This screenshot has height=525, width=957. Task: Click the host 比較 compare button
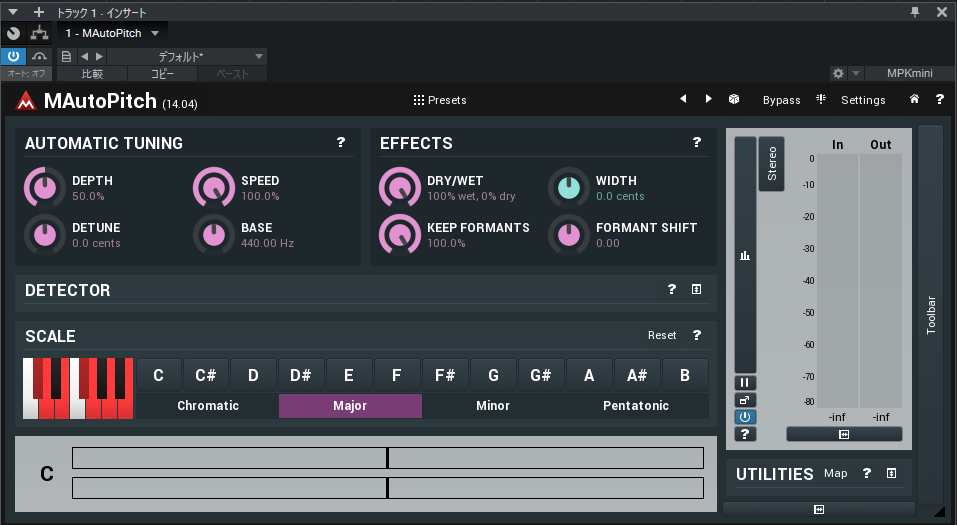92,74
